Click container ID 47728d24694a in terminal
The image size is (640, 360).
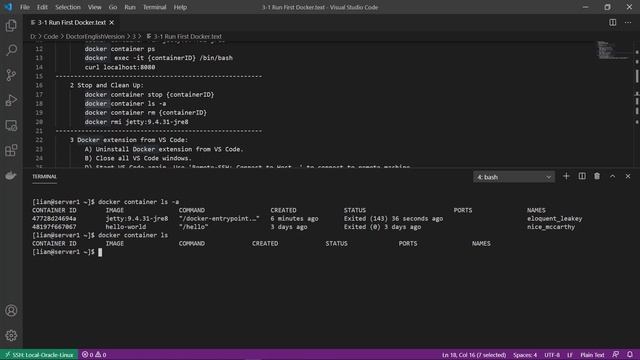tap(54, 218)
